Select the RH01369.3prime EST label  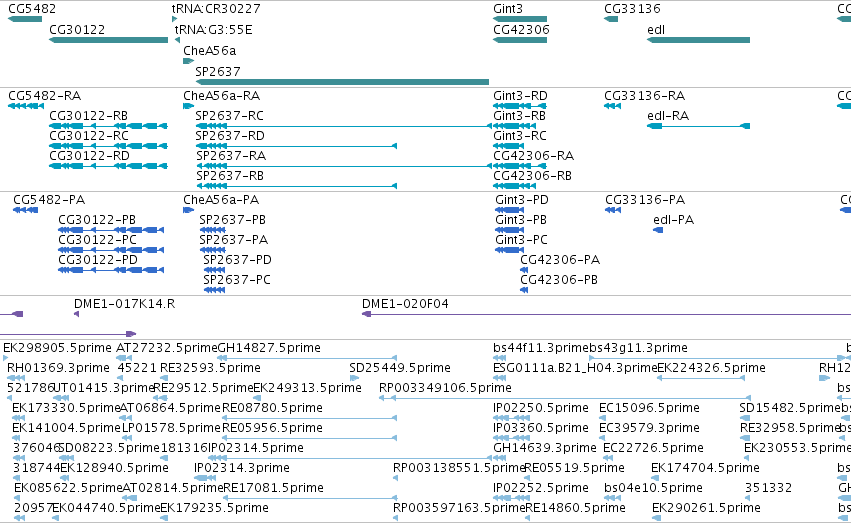tap(58, 368)
